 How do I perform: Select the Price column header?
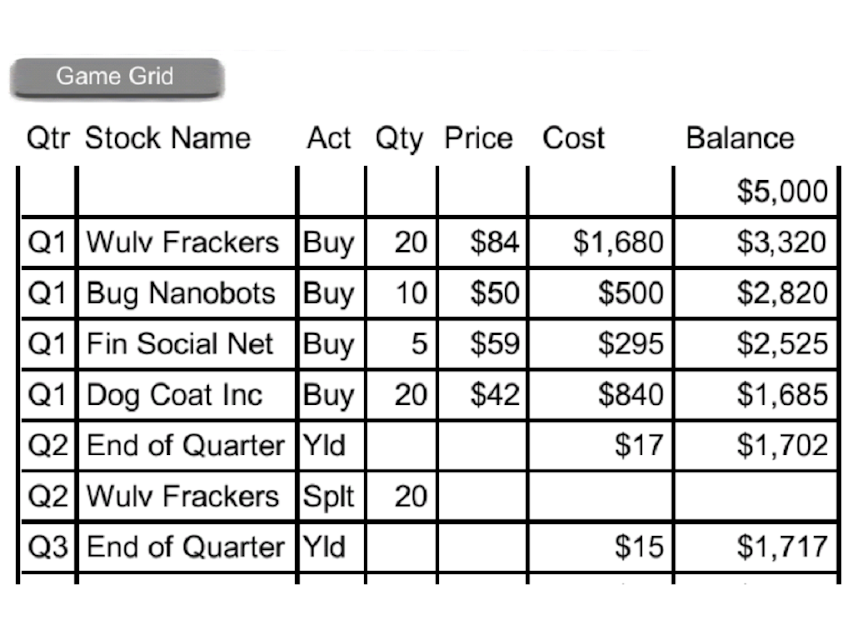click(478, 138)
